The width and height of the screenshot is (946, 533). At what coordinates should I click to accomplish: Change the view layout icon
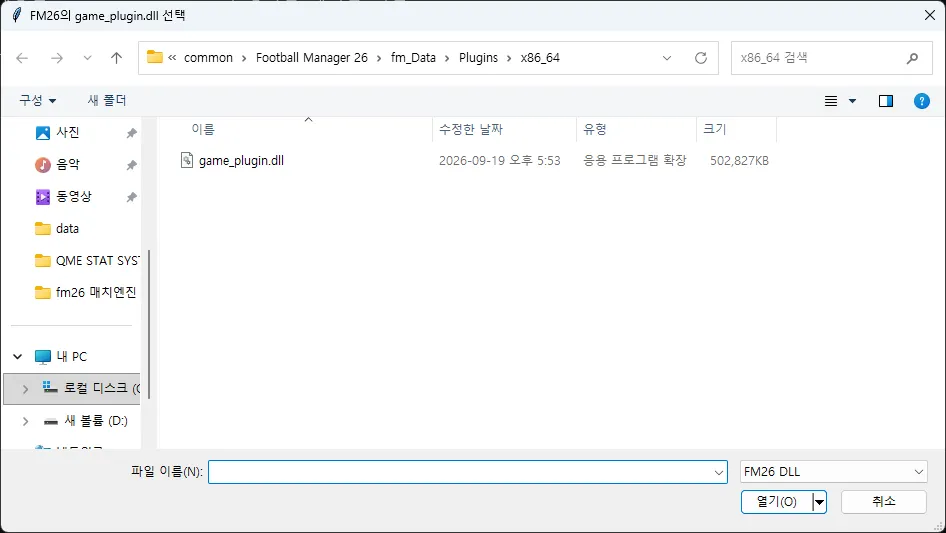coord(831,101)
